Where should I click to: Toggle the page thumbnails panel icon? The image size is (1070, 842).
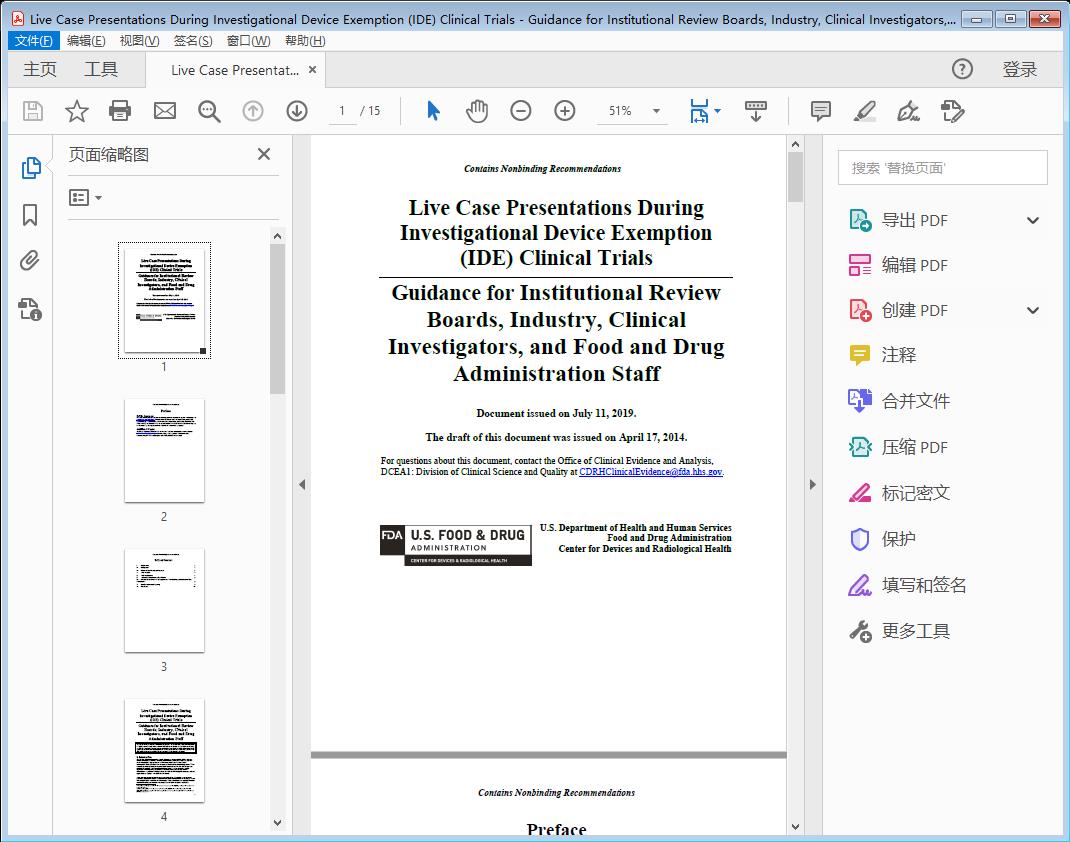[30, 169]
